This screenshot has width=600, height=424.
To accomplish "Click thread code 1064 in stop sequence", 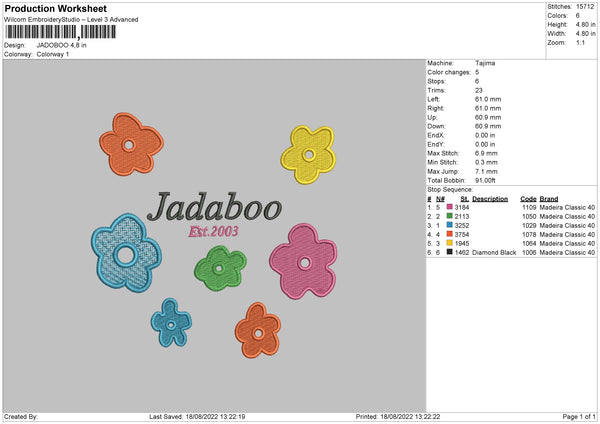I will (x=529, y=243).
